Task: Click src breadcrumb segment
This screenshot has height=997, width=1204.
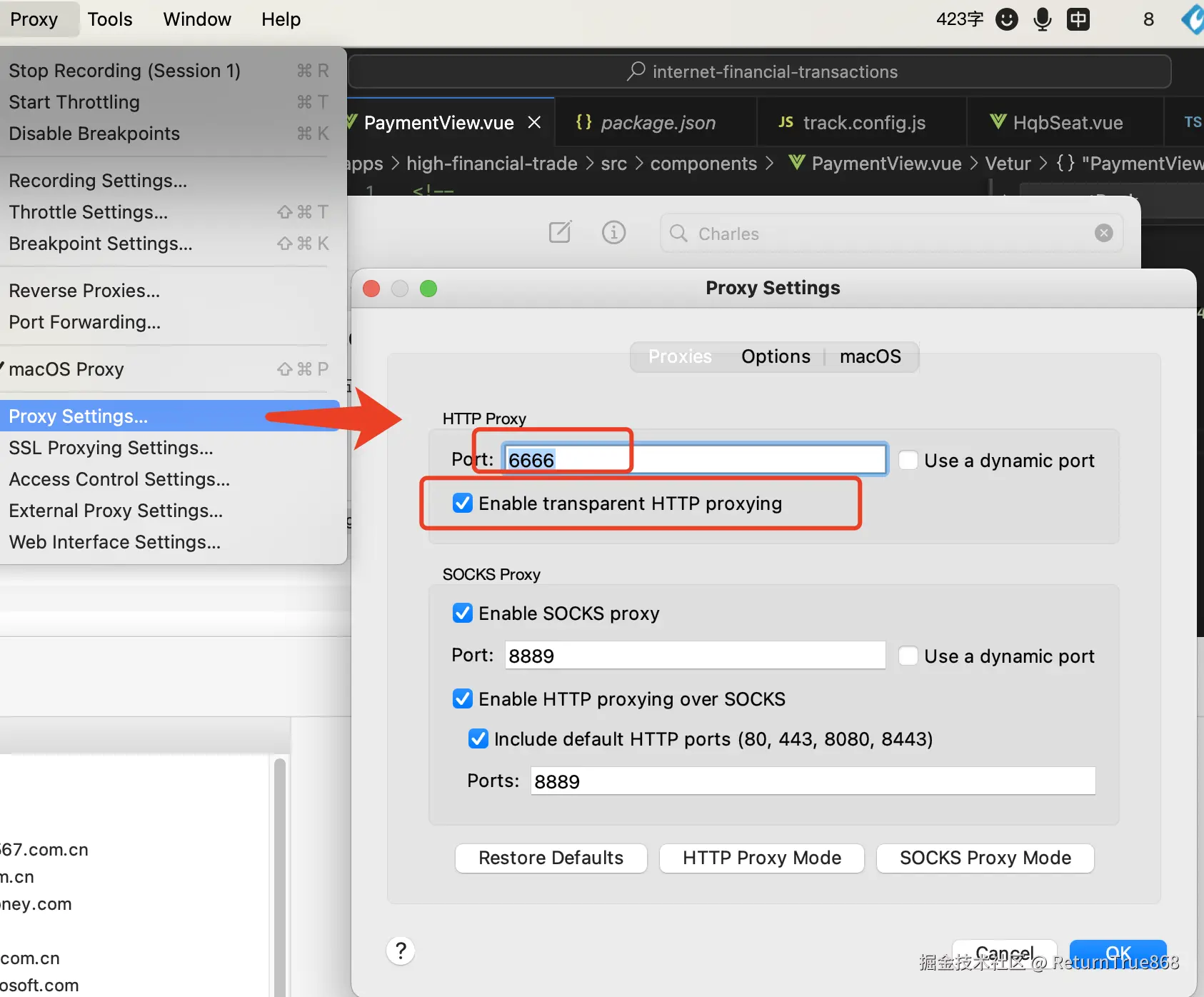Action: (x=614, y=164)
